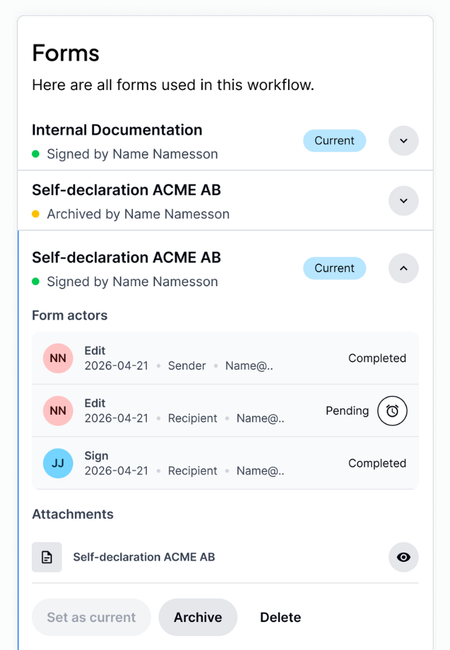Click 'Archived by Name Namesson' status text
The image size is (450, 650).
point(138,214)
